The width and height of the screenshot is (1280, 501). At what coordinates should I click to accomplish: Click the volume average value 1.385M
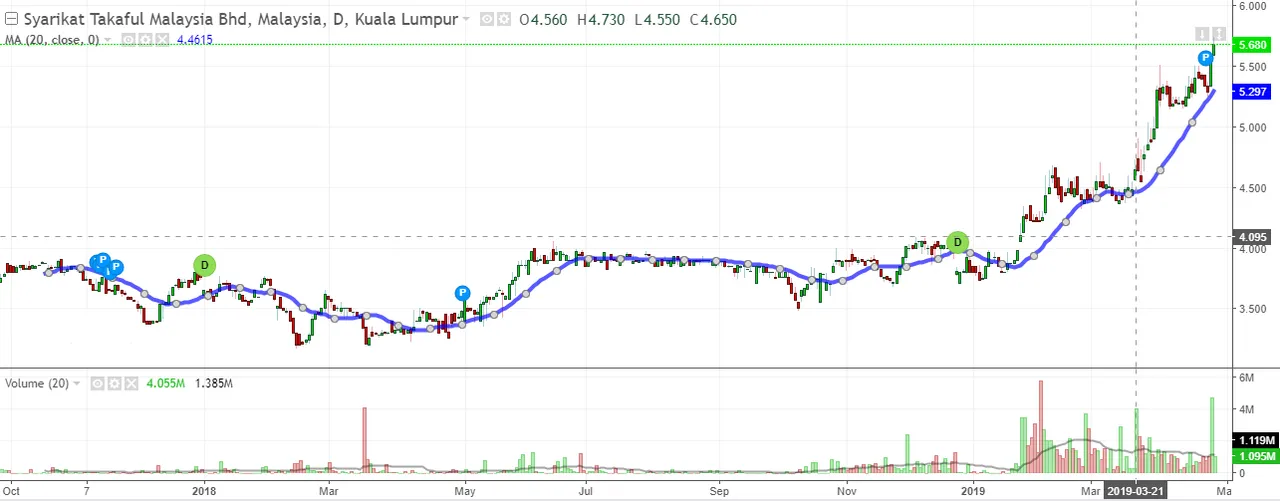pos(214,383)
